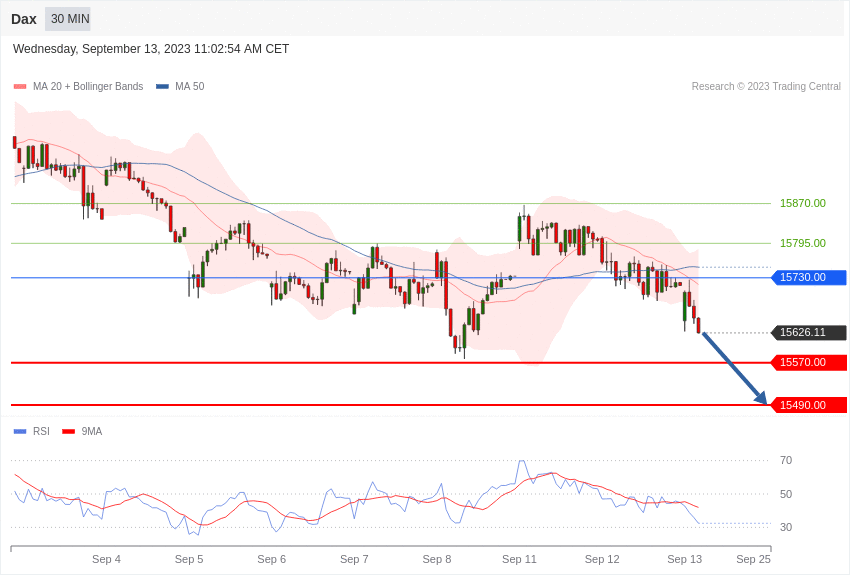Click the 15870.00 resistance level label
850x576 pixels.
point(803,203)
